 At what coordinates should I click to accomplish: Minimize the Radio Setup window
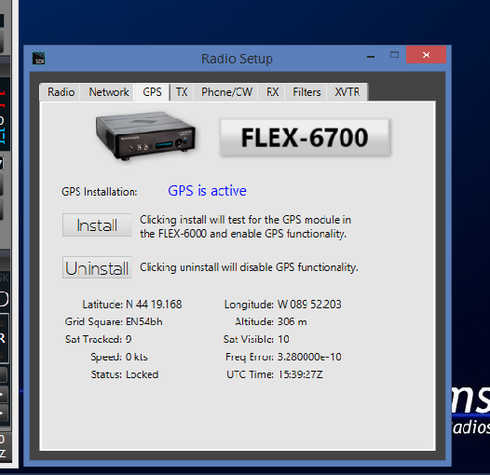point(371,56)
